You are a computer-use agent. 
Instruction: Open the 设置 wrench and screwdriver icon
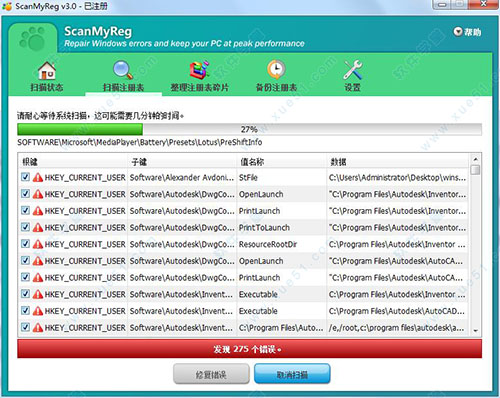353,69
